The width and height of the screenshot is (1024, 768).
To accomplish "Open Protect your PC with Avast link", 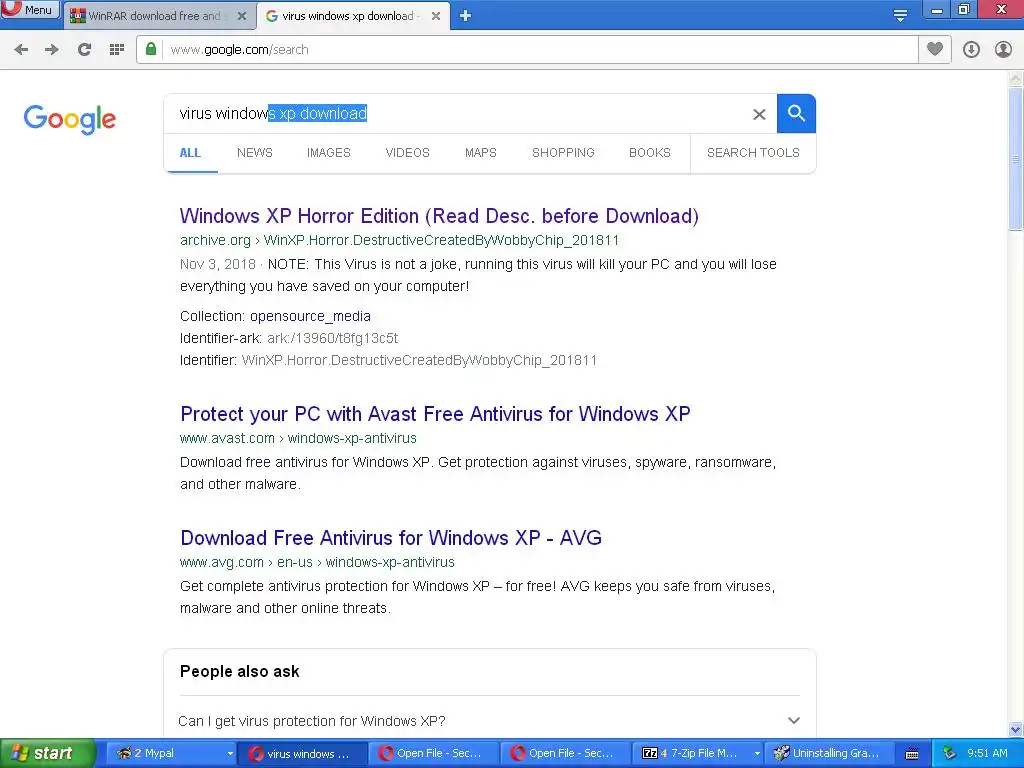I will [x=436, y=414].
